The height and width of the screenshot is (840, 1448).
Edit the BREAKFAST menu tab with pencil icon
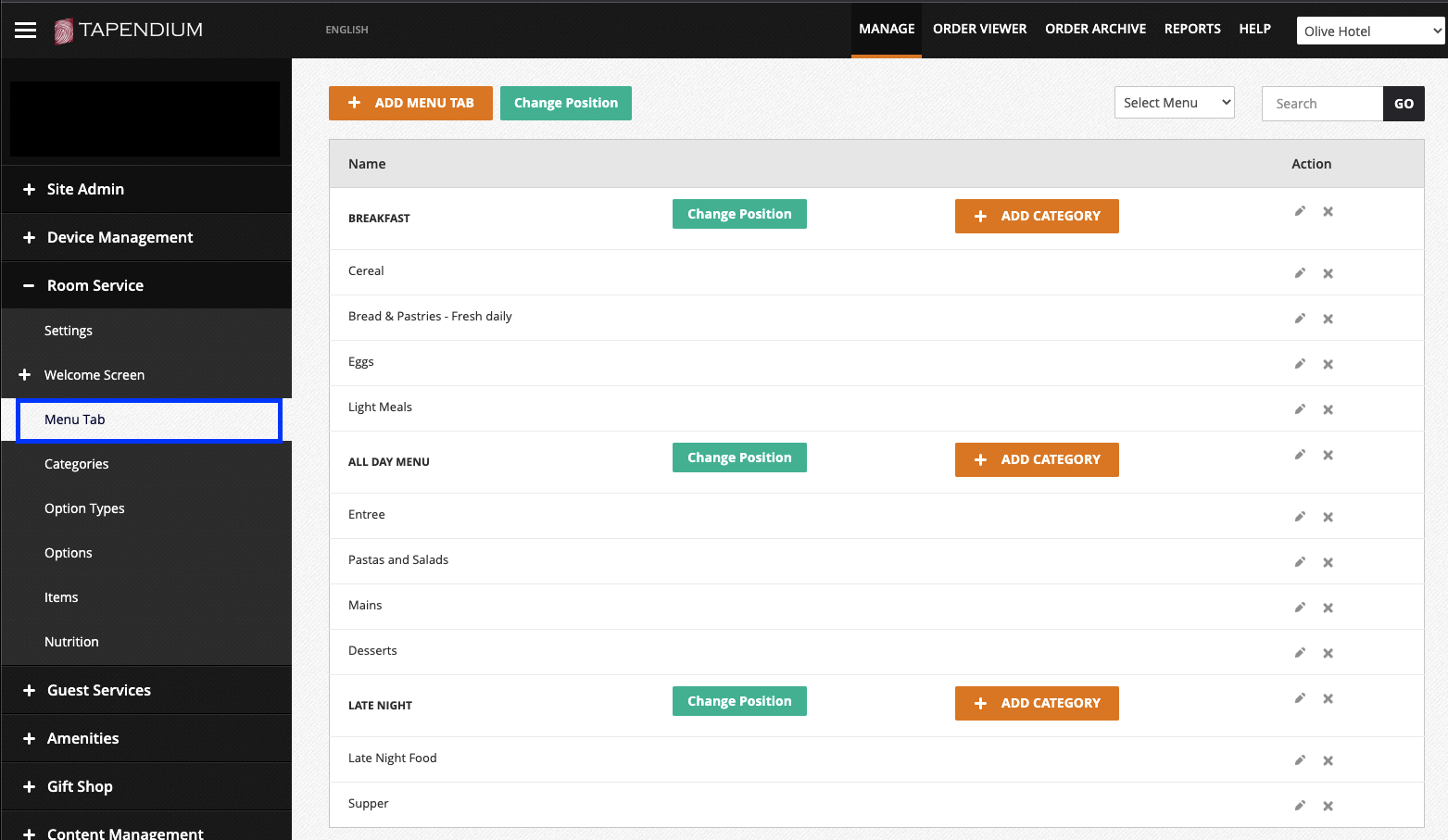tap(1300, 210)
